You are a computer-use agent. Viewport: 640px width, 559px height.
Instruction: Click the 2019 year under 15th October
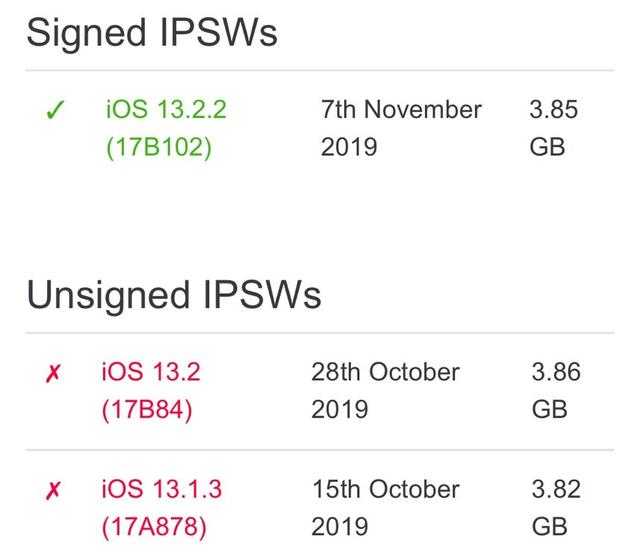[x=340, y=527]
